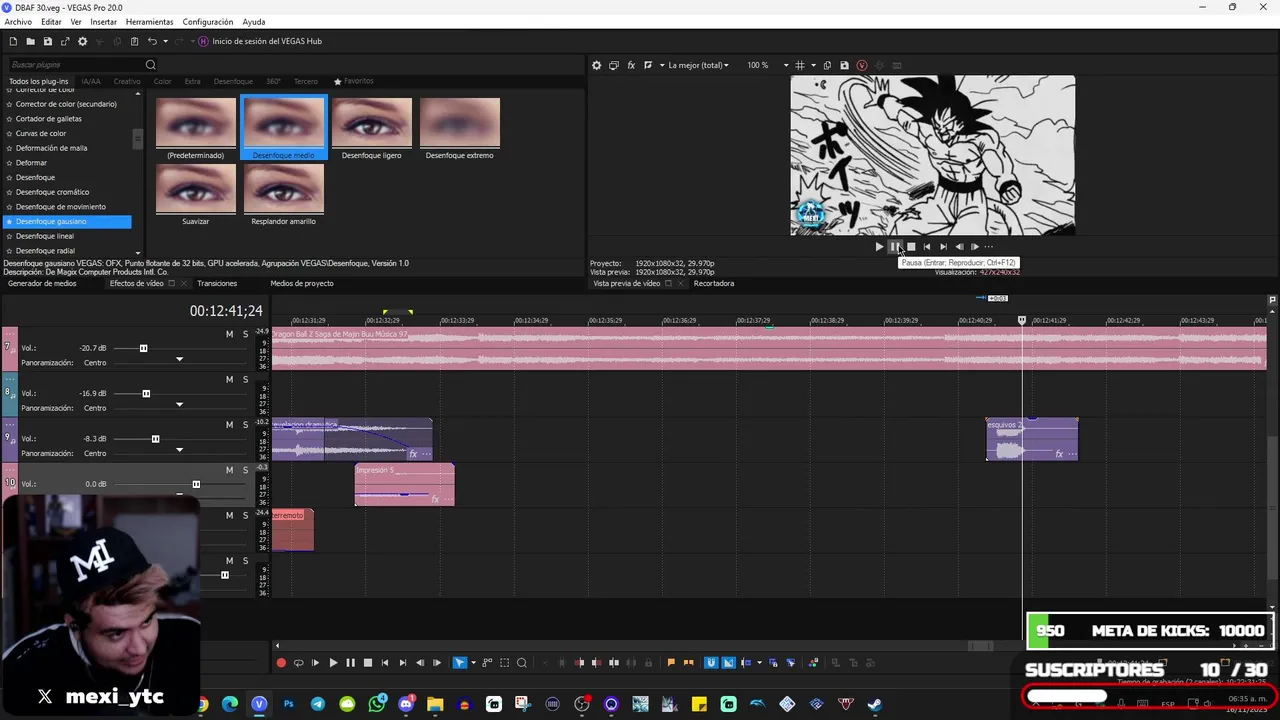Open the Configuración menu
This screenshot has width=1280, height=720.
click(208, 21)
